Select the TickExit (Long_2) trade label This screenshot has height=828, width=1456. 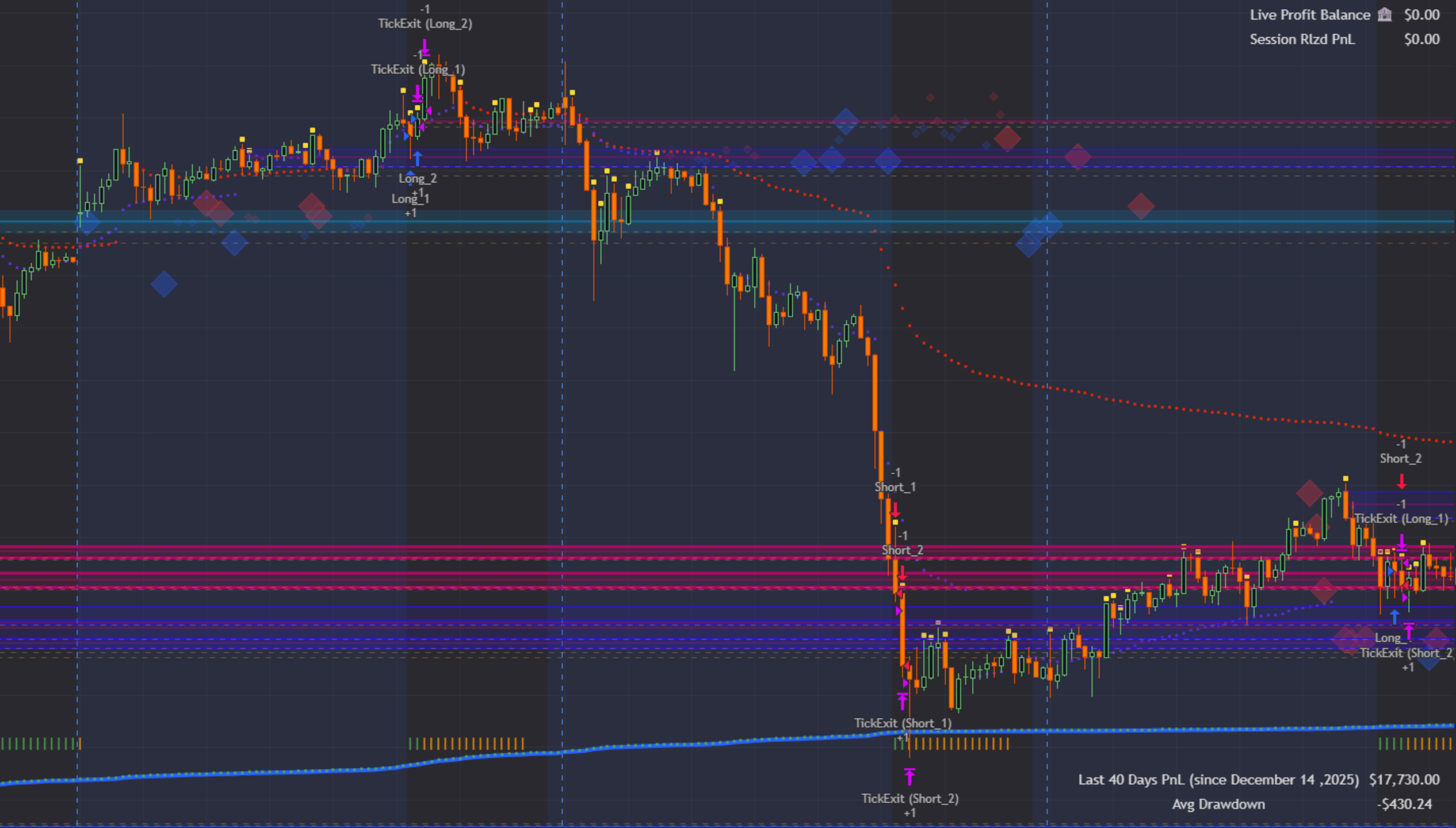pos(425,24)
